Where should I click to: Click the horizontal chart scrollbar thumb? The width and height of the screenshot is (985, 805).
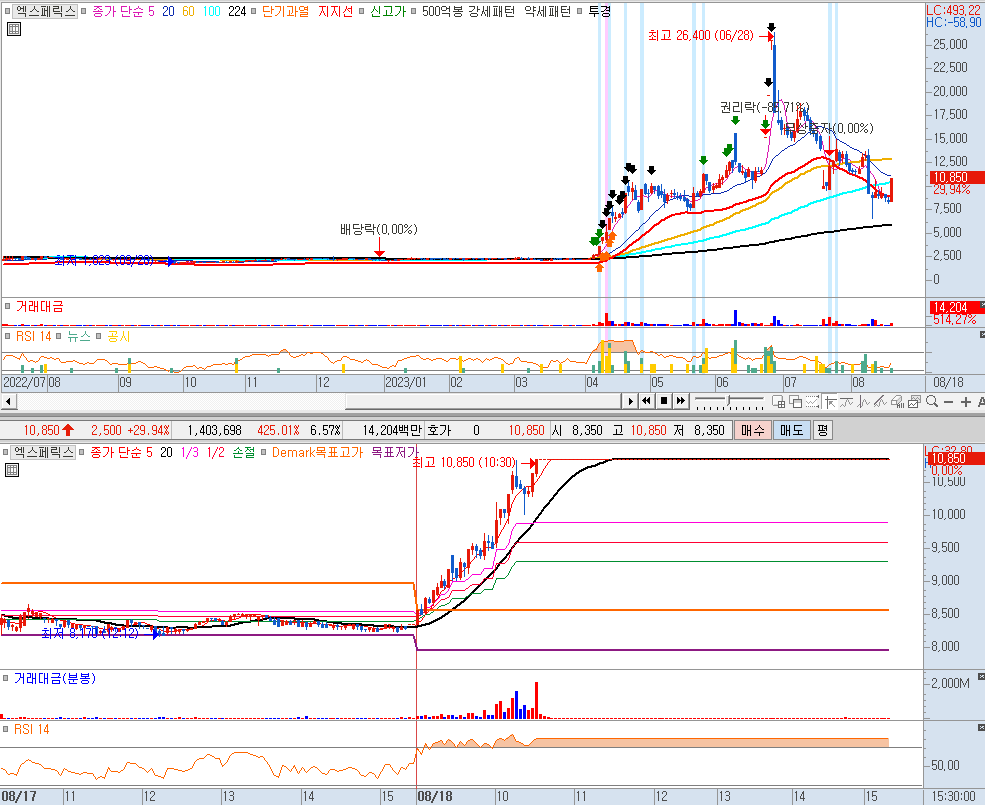pyautogui.click(x=484, y=401)
